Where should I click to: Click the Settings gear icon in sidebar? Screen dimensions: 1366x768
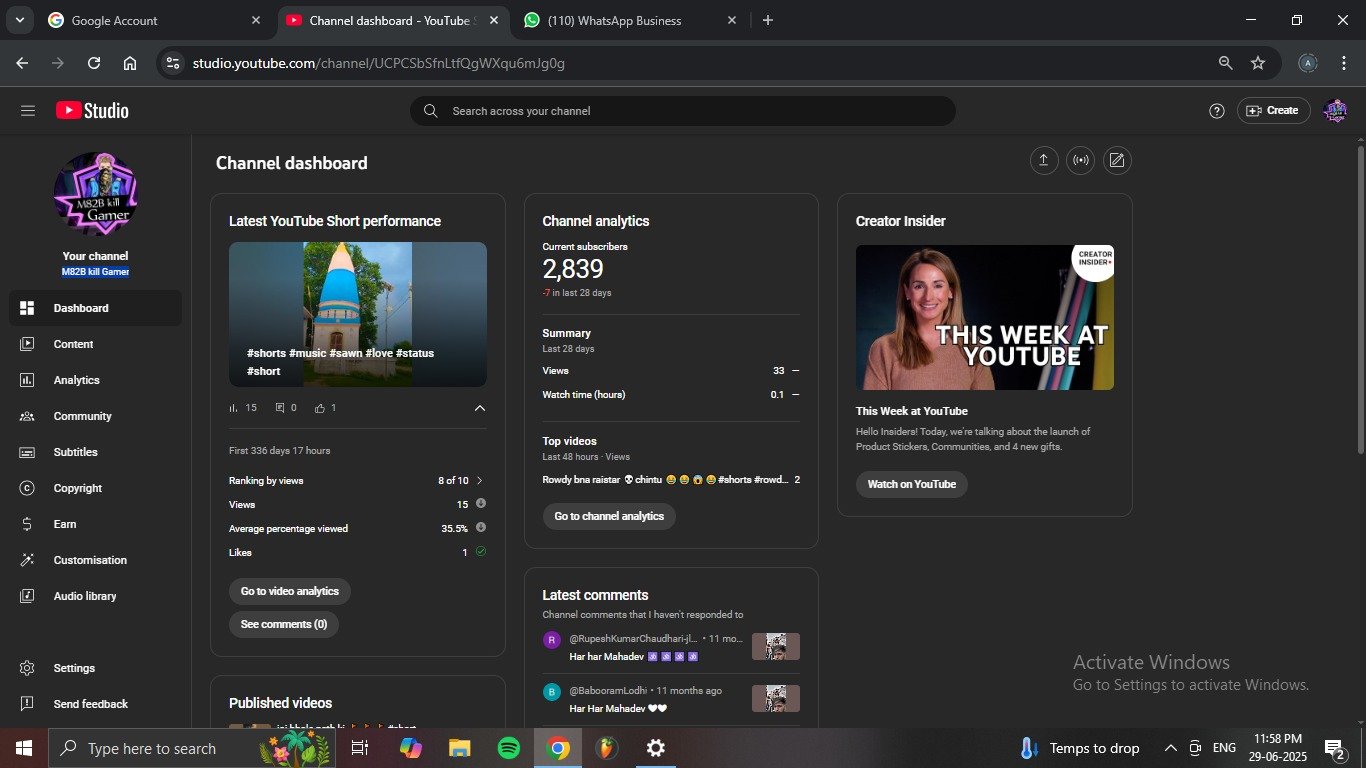[27, 668]
